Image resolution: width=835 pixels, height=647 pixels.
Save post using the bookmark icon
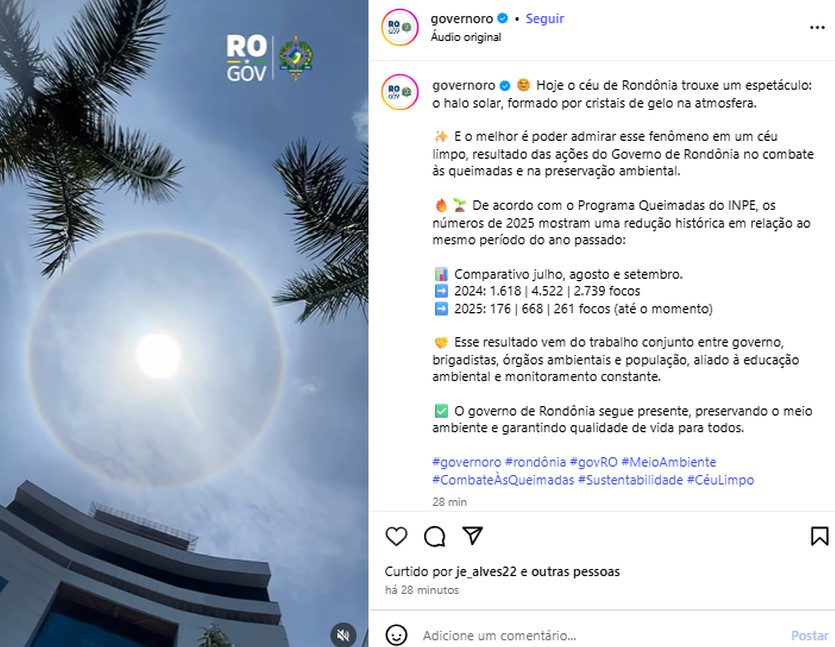click(x=819, y=536)
